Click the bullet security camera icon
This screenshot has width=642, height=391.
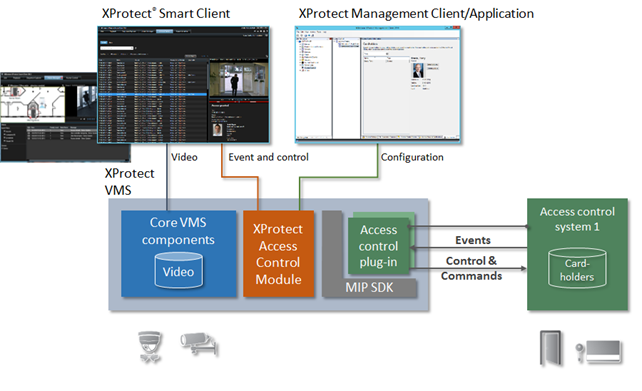coord(199,344)
